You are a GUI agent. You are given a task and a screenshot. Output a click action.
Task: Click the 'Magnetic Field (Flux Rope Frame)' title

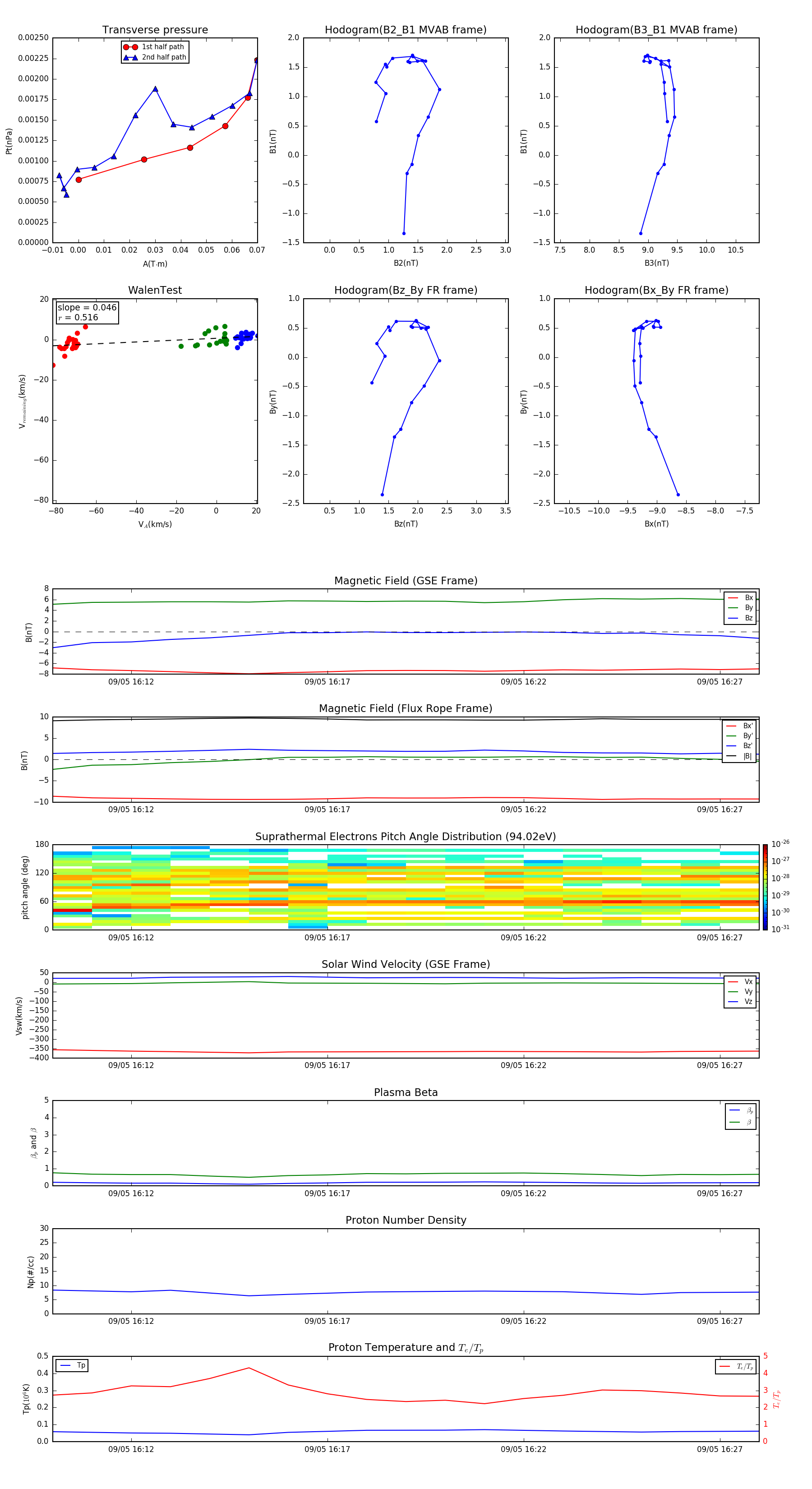pyautogui.click(x=406, y=709)
